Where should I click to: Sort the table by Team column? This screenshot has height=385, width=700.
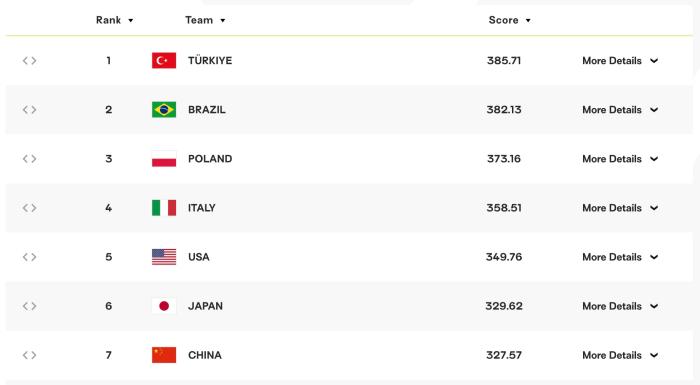pyautogui.click(x=205, y=20)
